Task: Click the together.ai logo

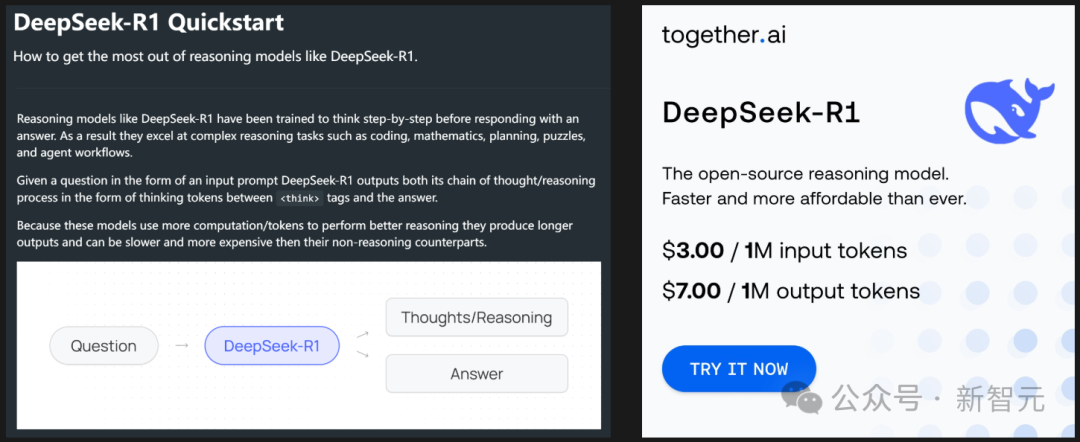Action: (x=723, y=35)
